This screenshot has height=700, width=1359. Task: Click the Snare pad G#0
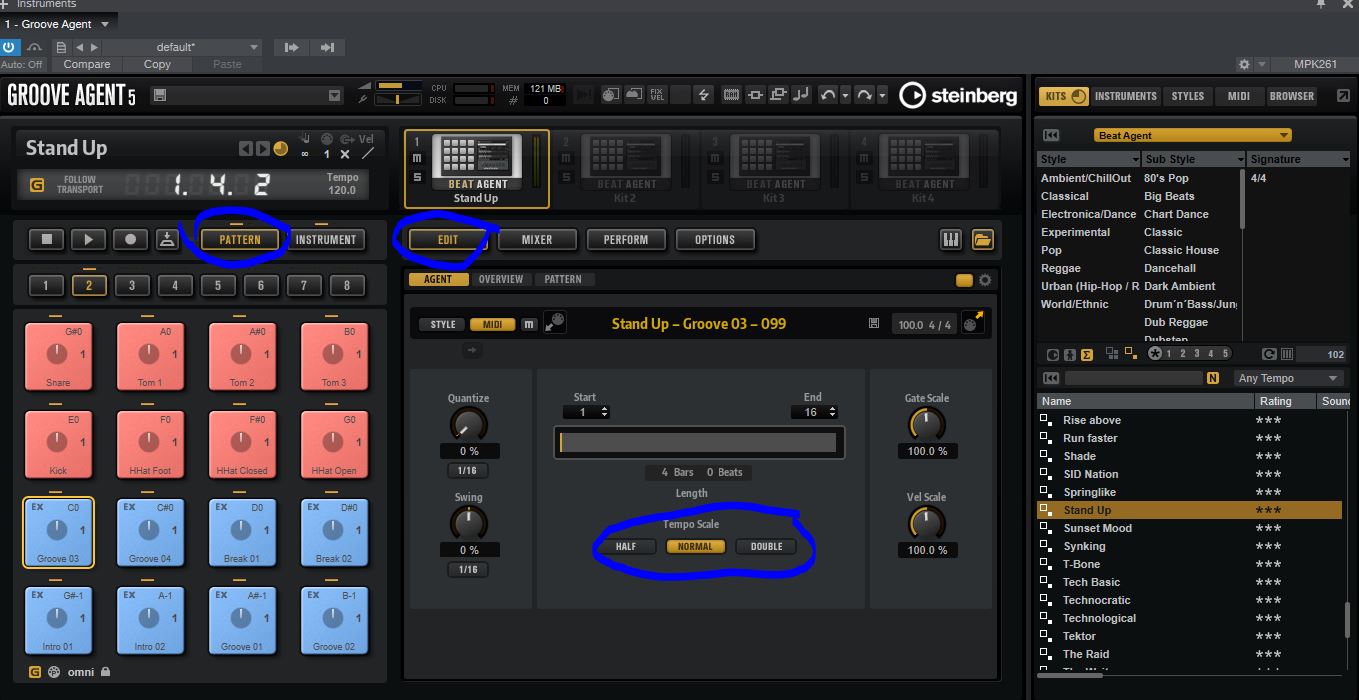click(59, 357)
